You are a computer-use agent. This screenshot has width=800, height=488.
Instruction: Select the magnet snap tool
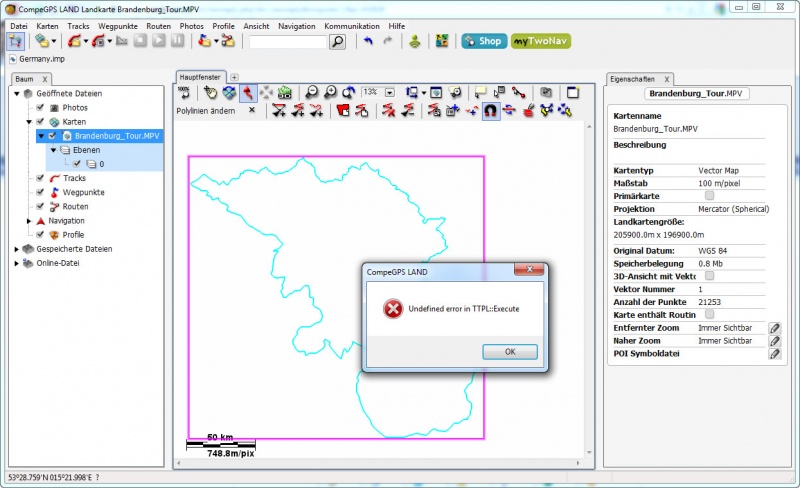tap(491, 111)
